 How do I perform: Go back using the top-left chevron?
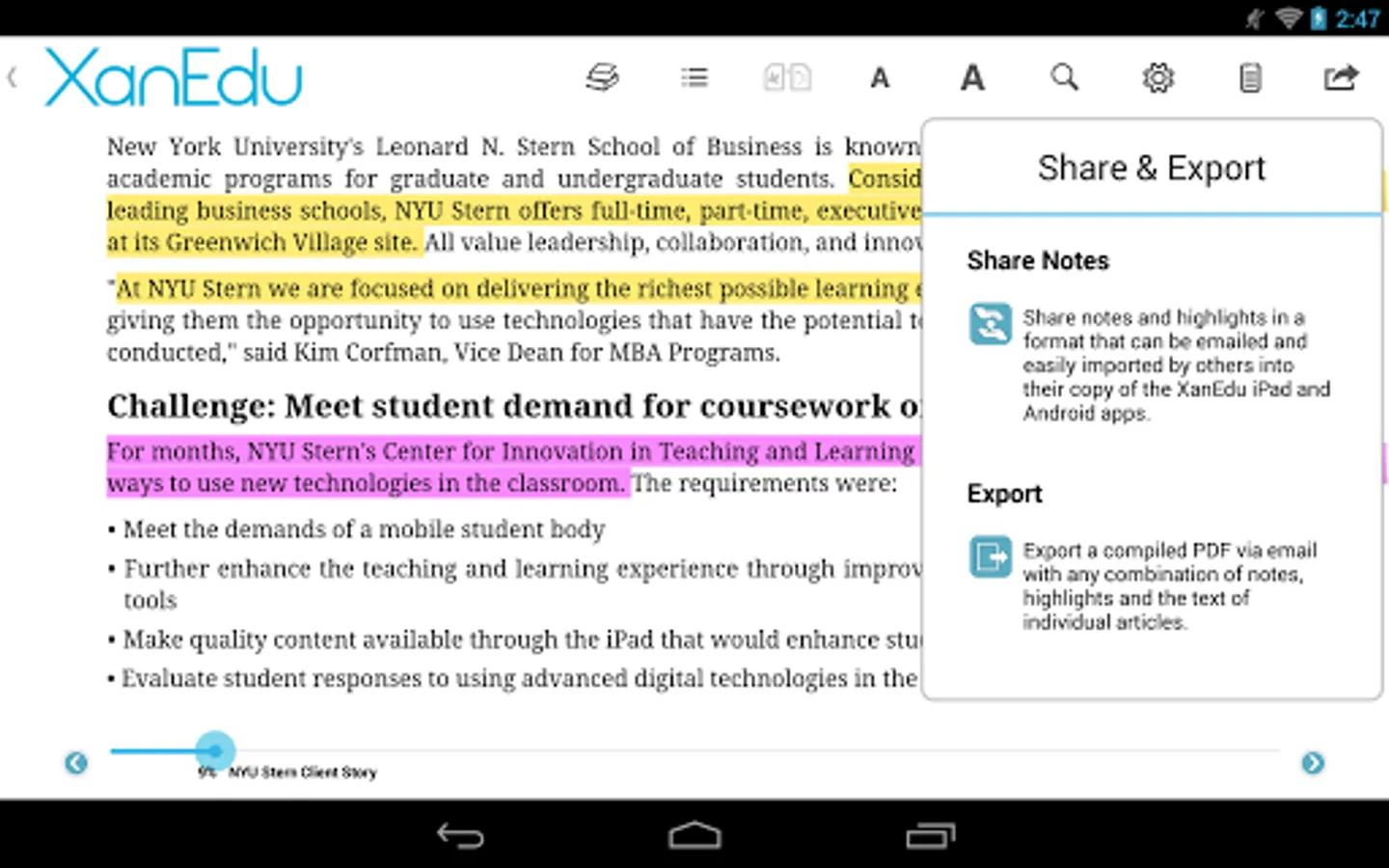[x=13, y=77]
